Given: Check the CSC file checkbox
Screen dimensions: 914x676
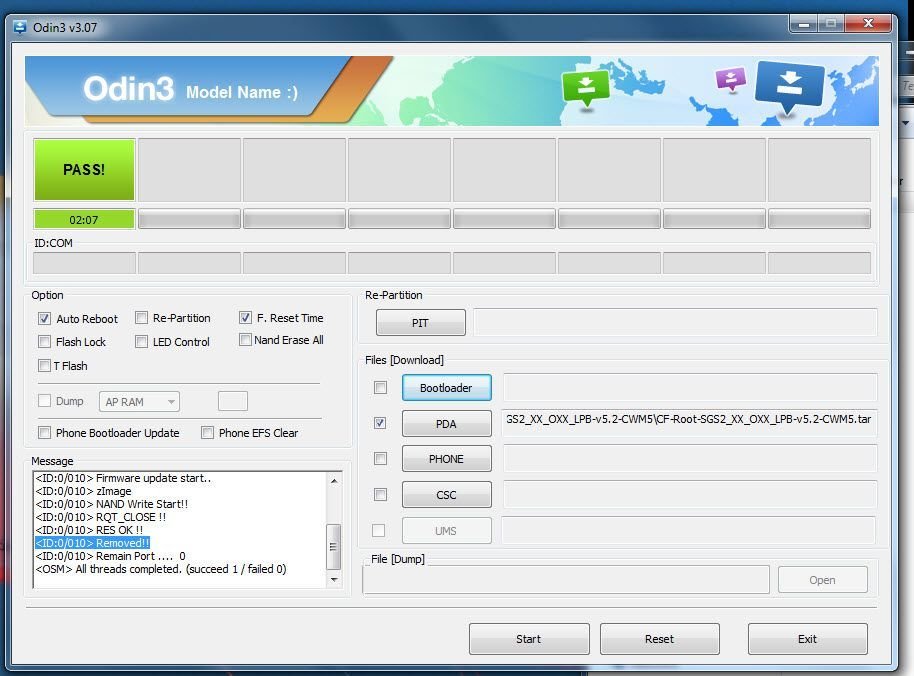Looking at the screenshot, I should coord(380,495).
